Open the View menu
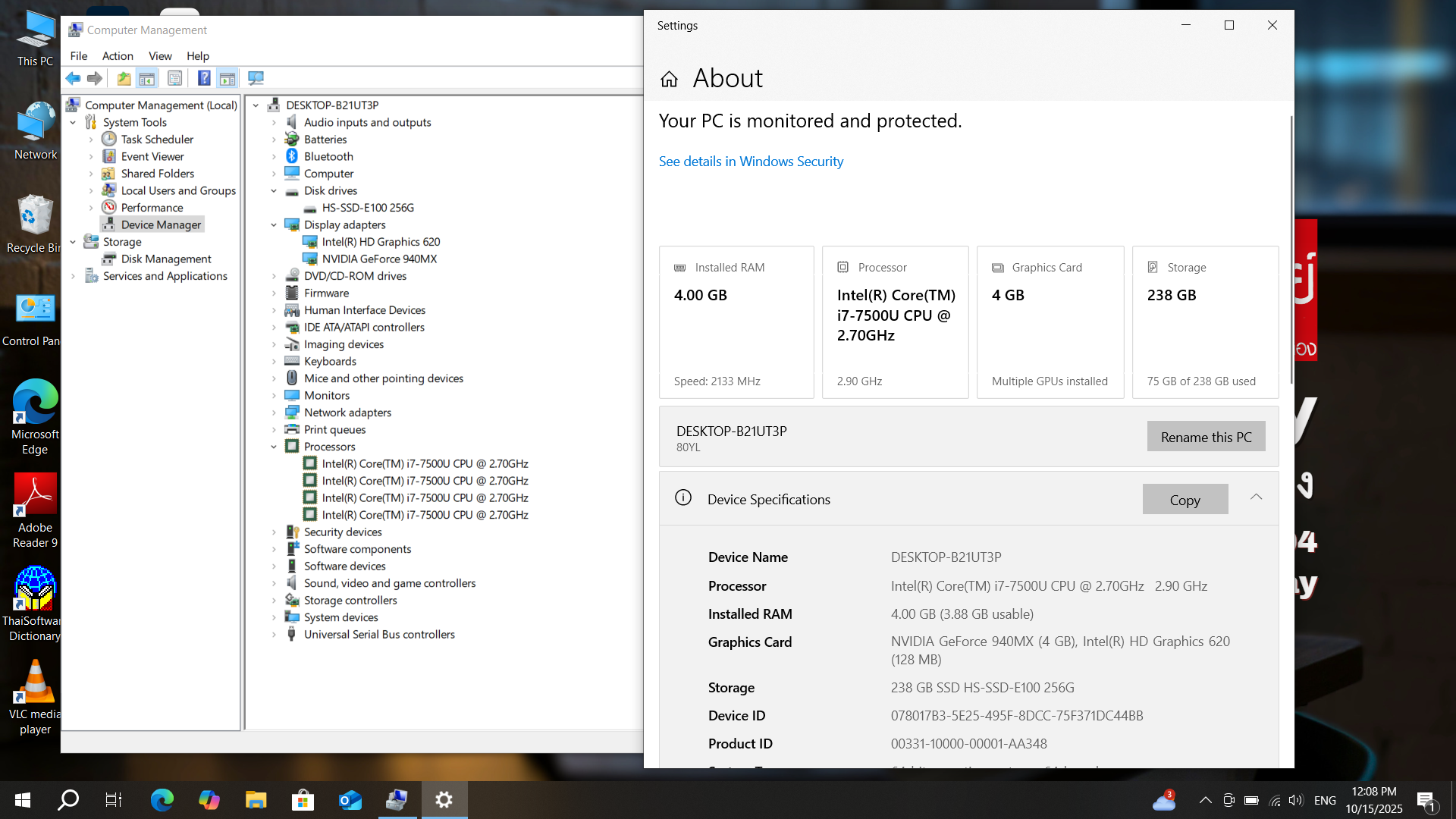The height and width of the screenshot is (819, 1456). click(x=159, y=55)
